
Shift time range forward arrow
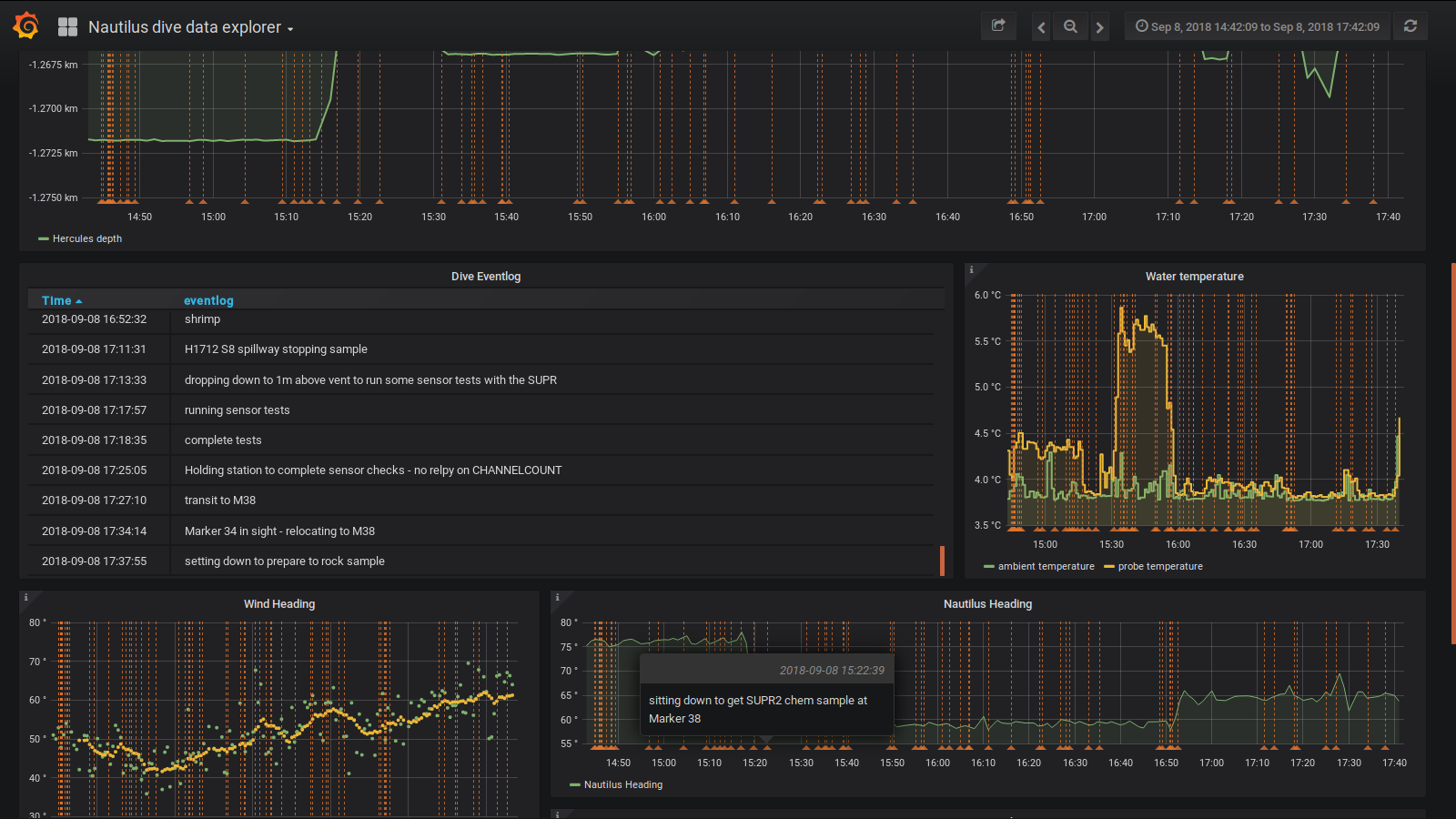[x=1099, y=27]
